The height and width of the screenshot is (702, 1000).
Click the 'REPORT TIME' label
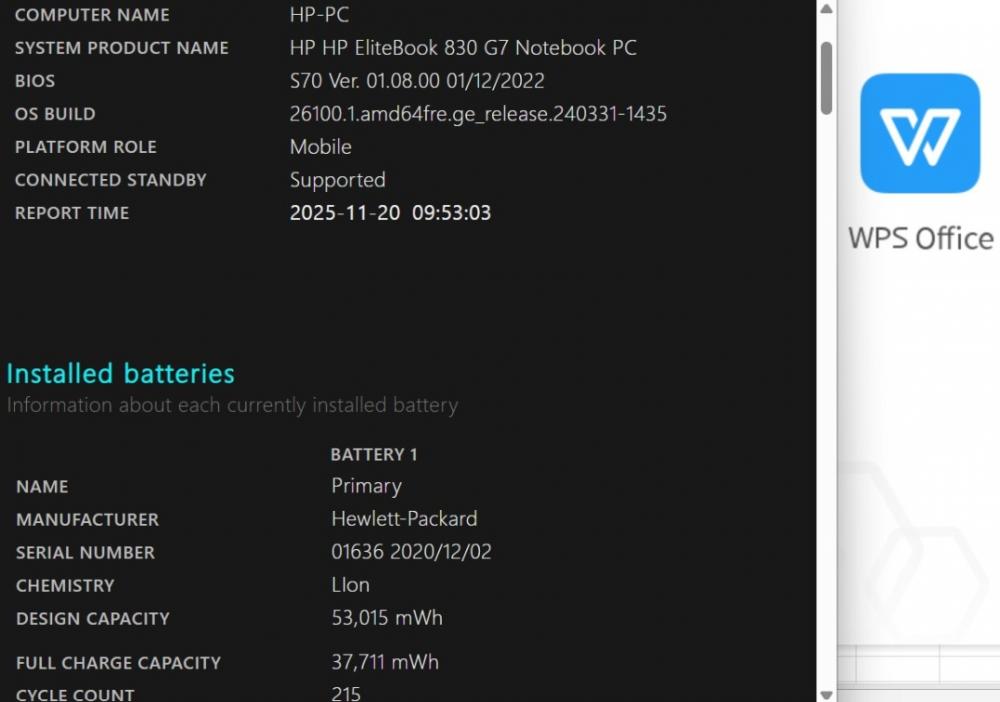[x=72, y=213]
